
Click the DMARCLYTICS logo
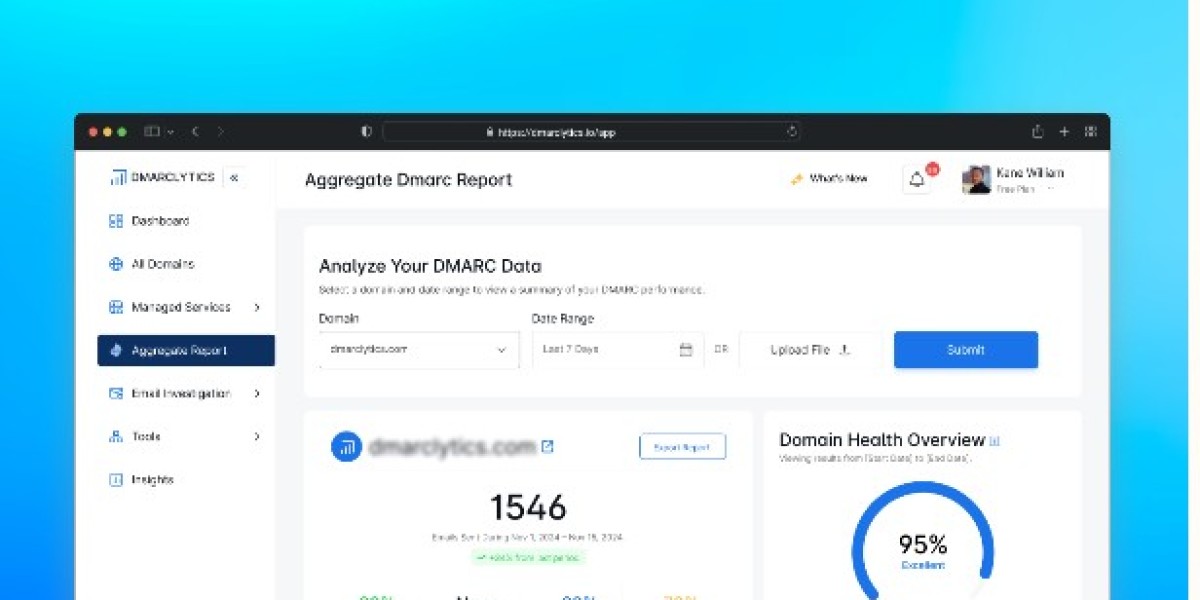tap(163, 177)
